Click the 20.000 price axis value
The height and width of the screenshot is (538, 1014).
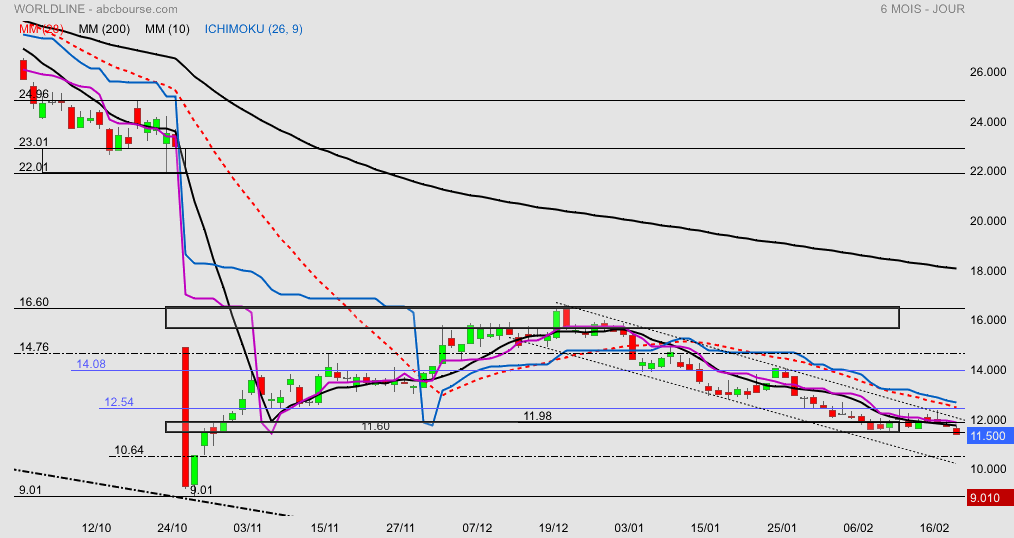click(x=988, y=221)
